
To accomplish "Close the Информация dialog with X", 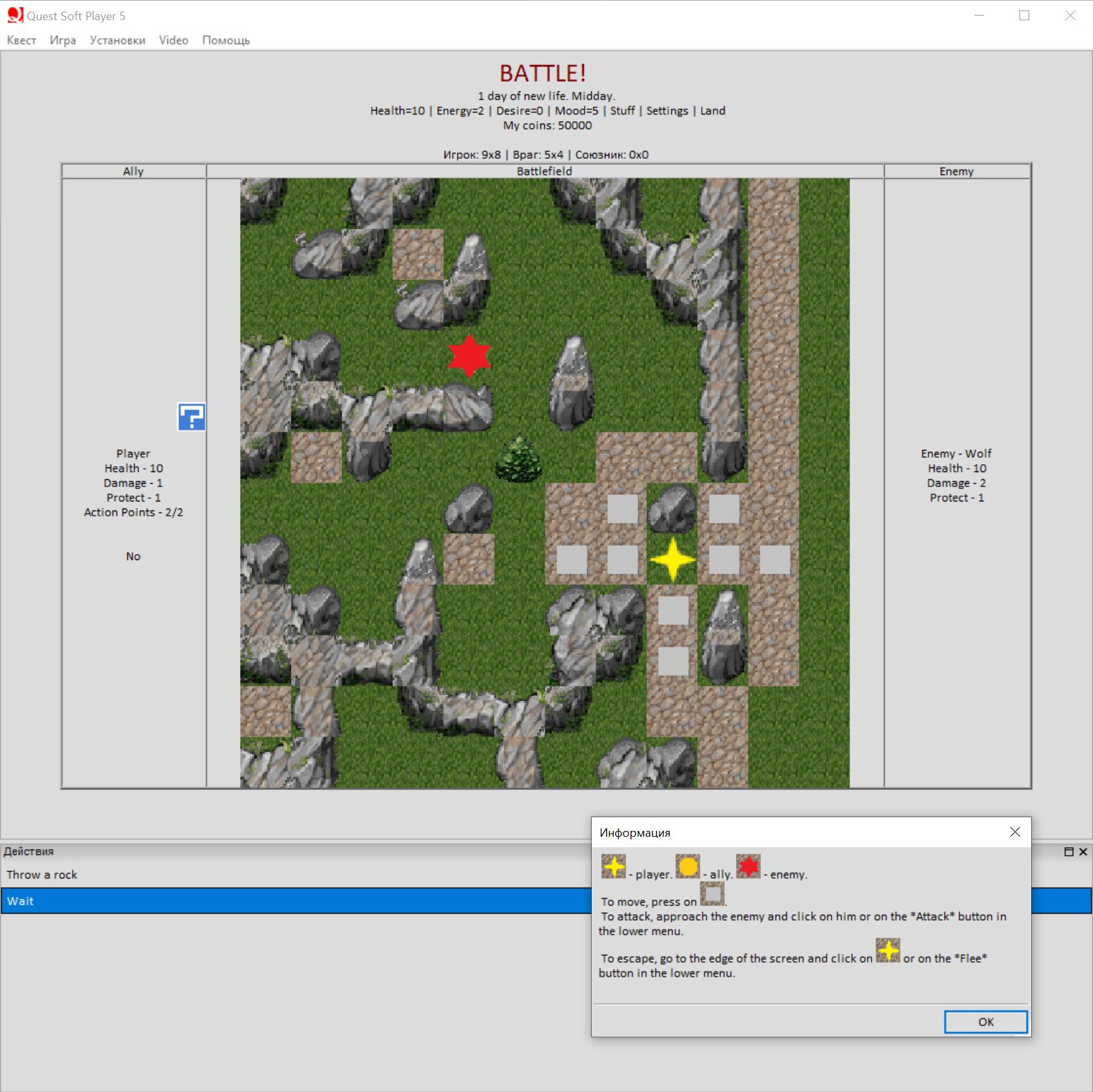I will tap(1015, 832).
